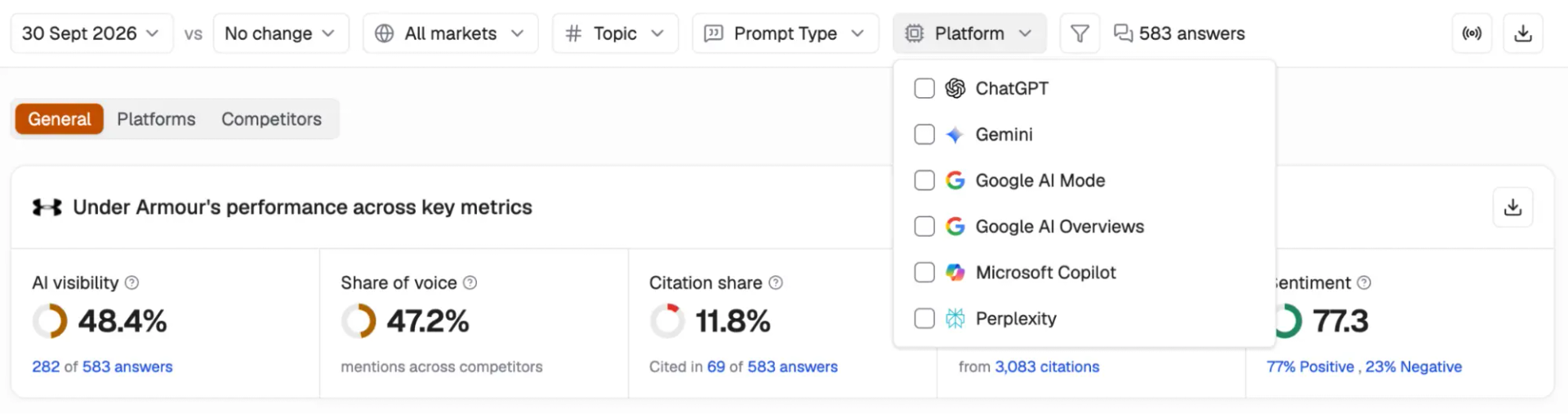The height and width of the screenshot is (414, 1568).
Task: Click the Perplexity logo icon
Action: click(955, 318)
